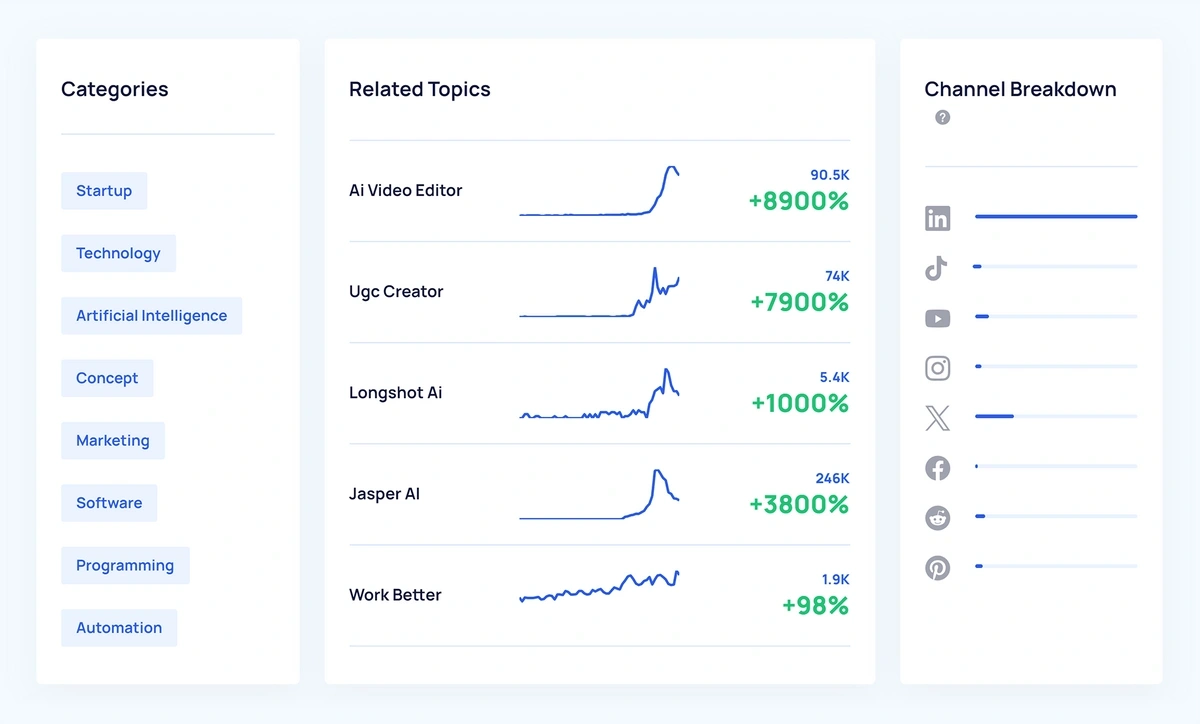The width and height of the screenshot is (1200, 724).
Task: Pick the Concept category tag
Action: pyautogui.click(x=107, y=378)
